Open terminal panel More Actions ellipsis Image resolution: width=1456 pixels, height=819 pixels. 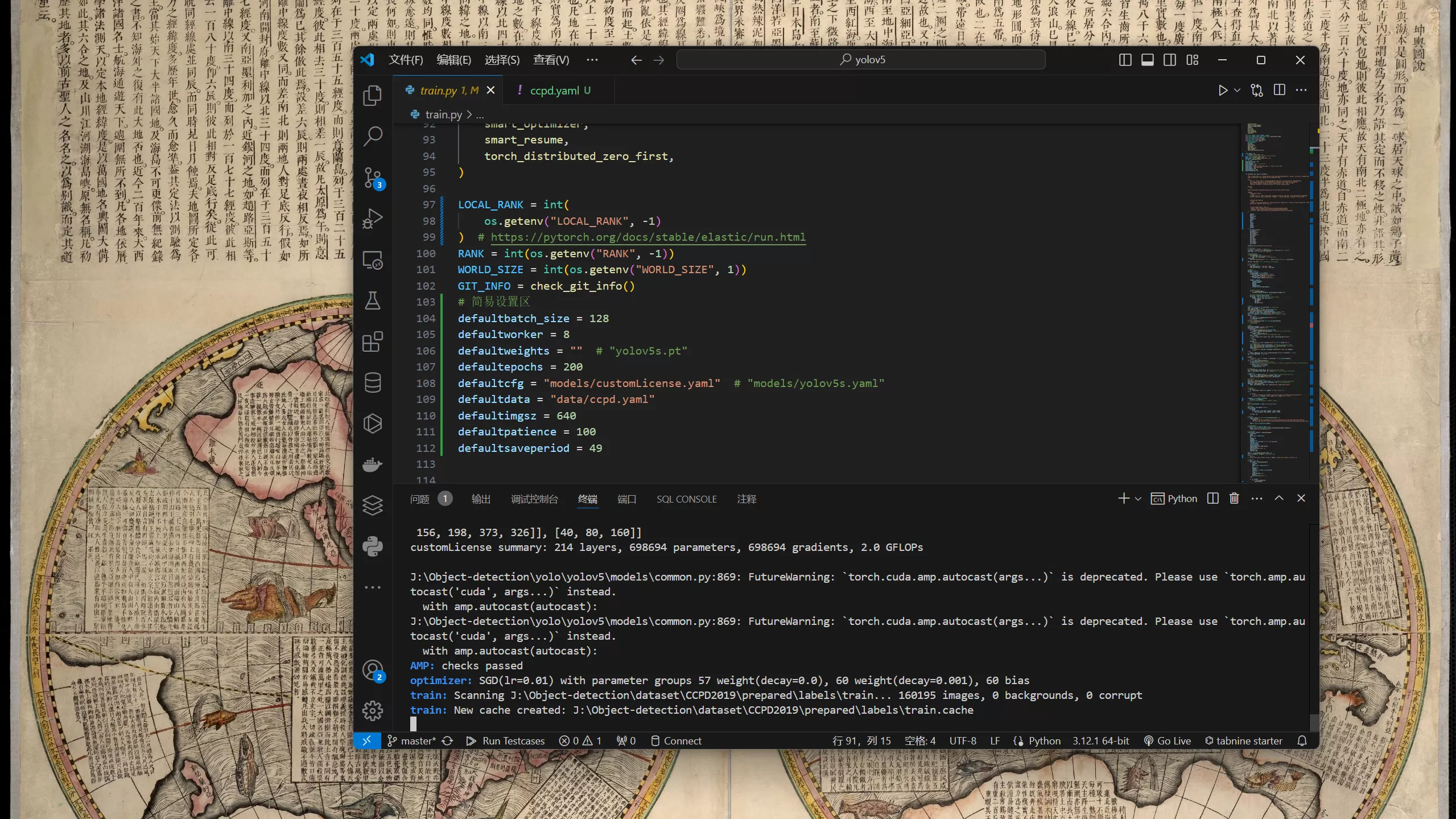[x=1257, y=499]
